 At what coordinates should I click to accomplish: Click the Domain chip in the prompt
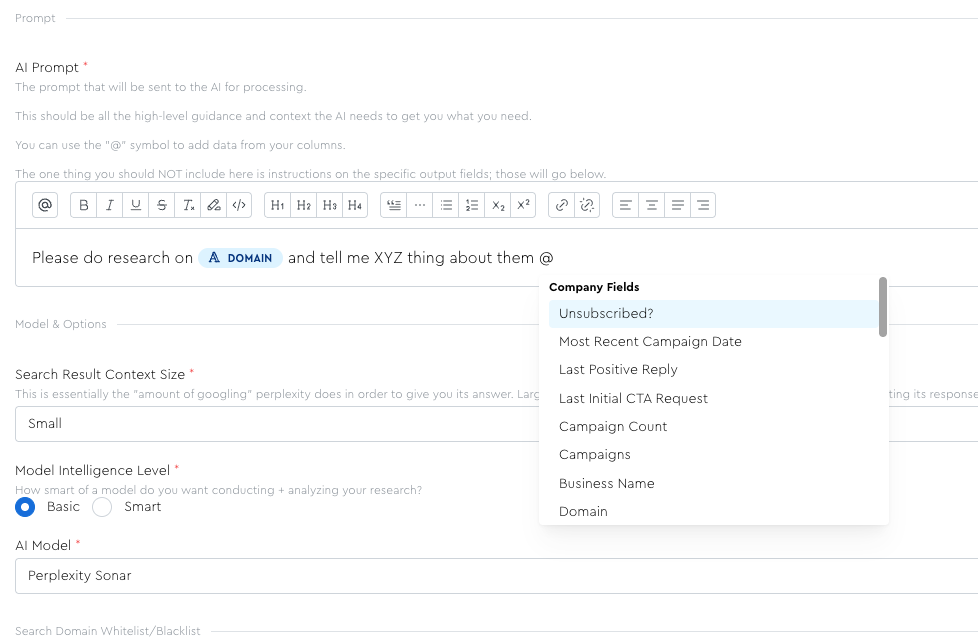[241, 258]
